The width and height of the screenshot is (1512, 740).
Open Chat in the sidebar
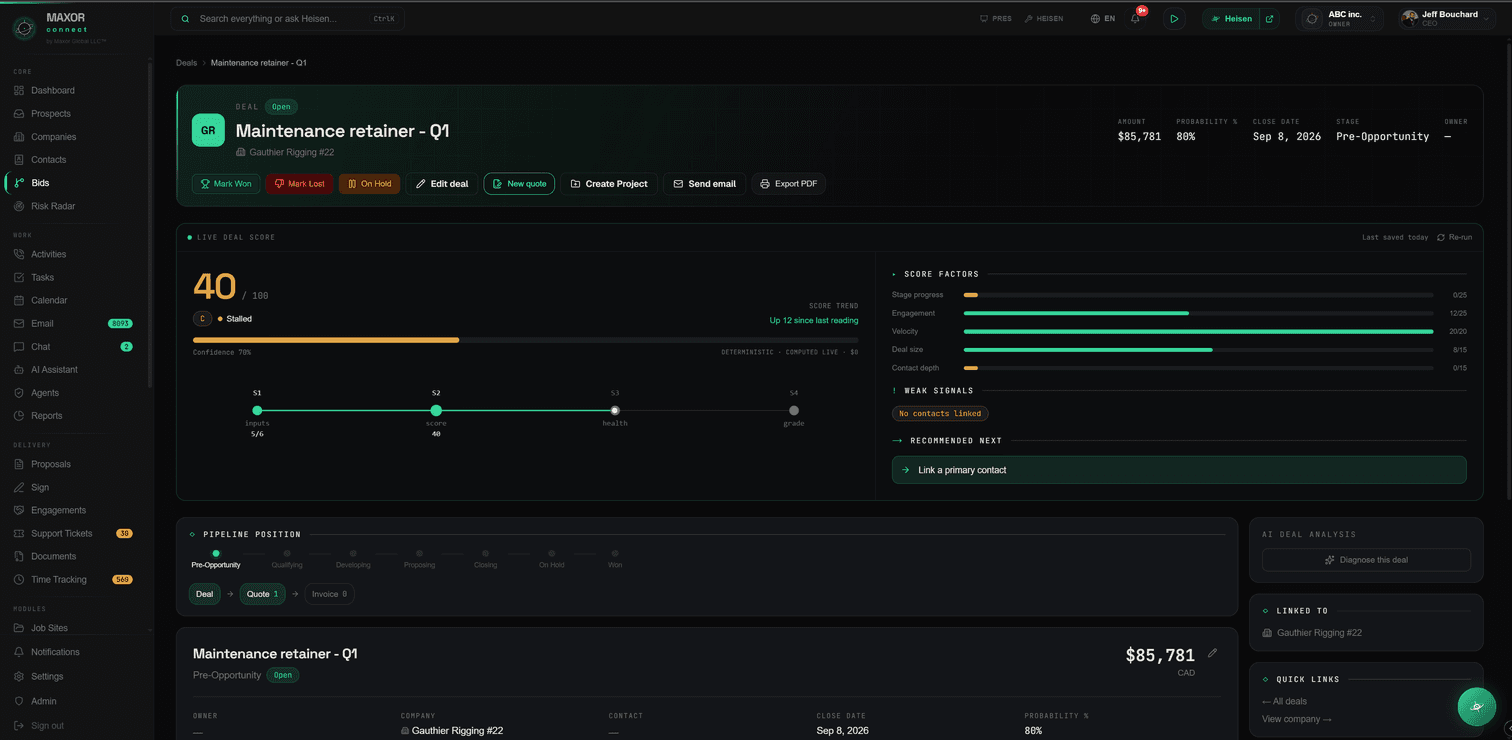40,347
